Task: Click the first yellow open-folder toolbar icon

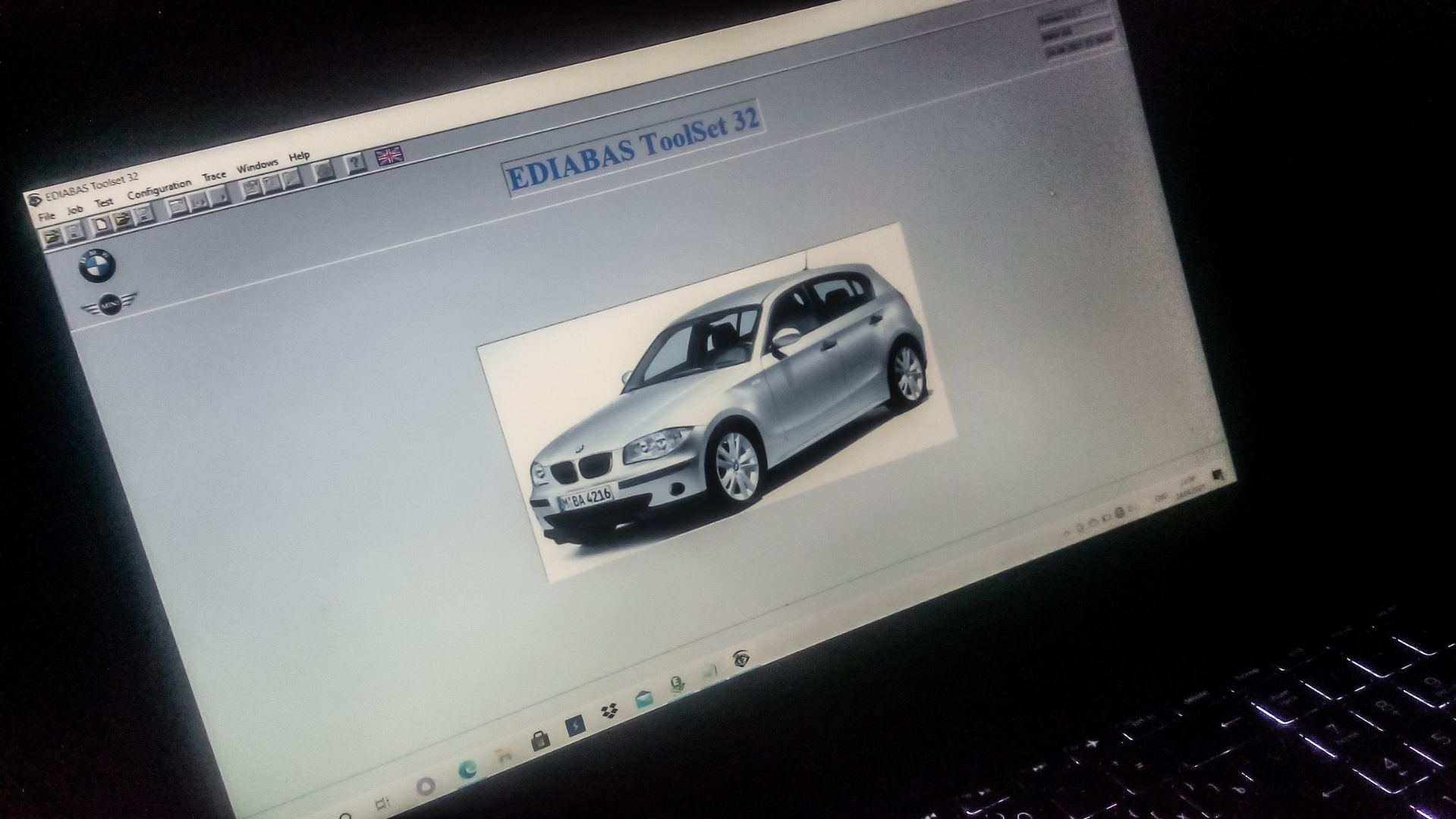Action: [52, 237]
